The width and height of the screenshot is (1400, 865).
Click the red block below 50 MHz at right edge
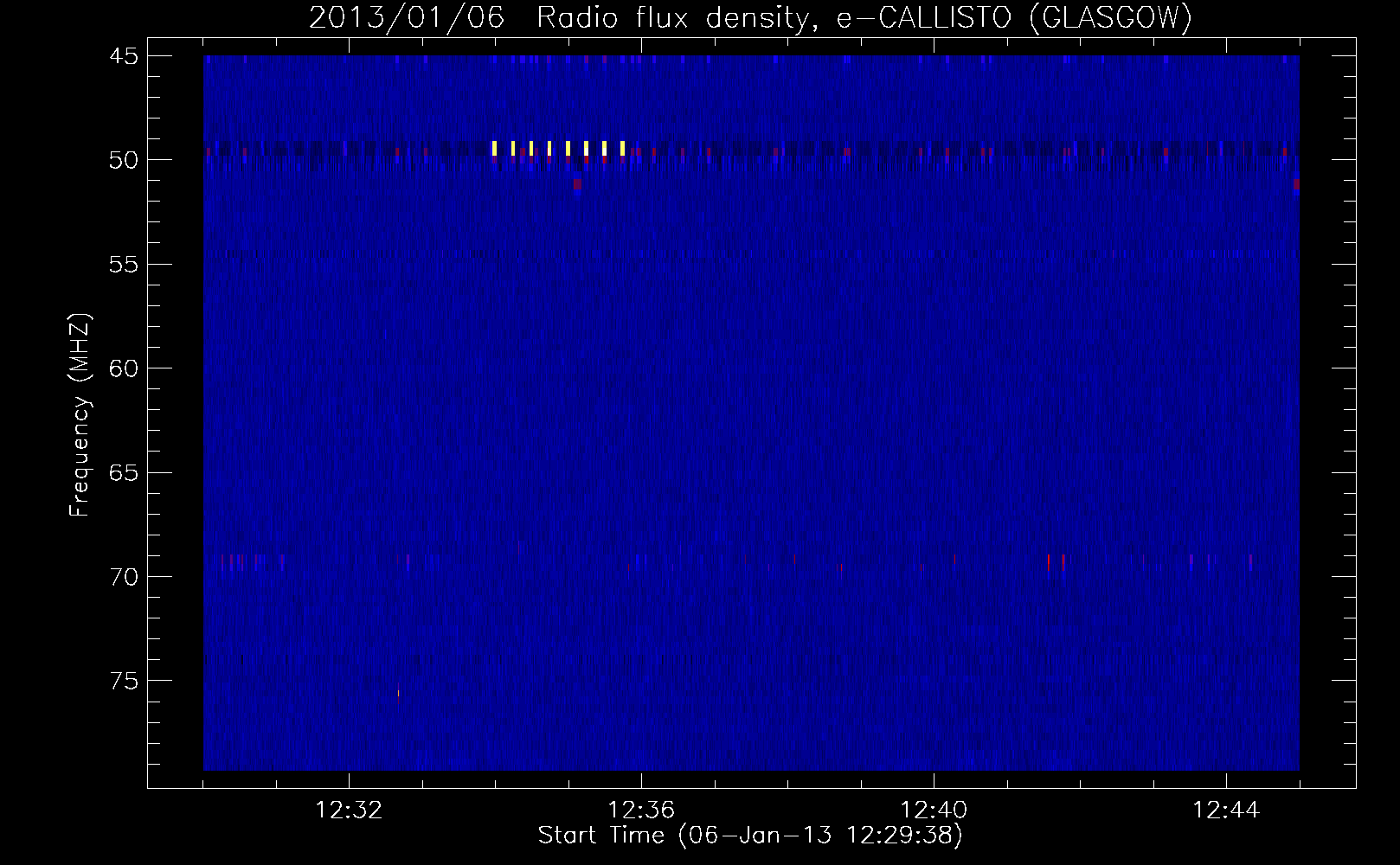pyautogui.click(x=1296, y=184)
